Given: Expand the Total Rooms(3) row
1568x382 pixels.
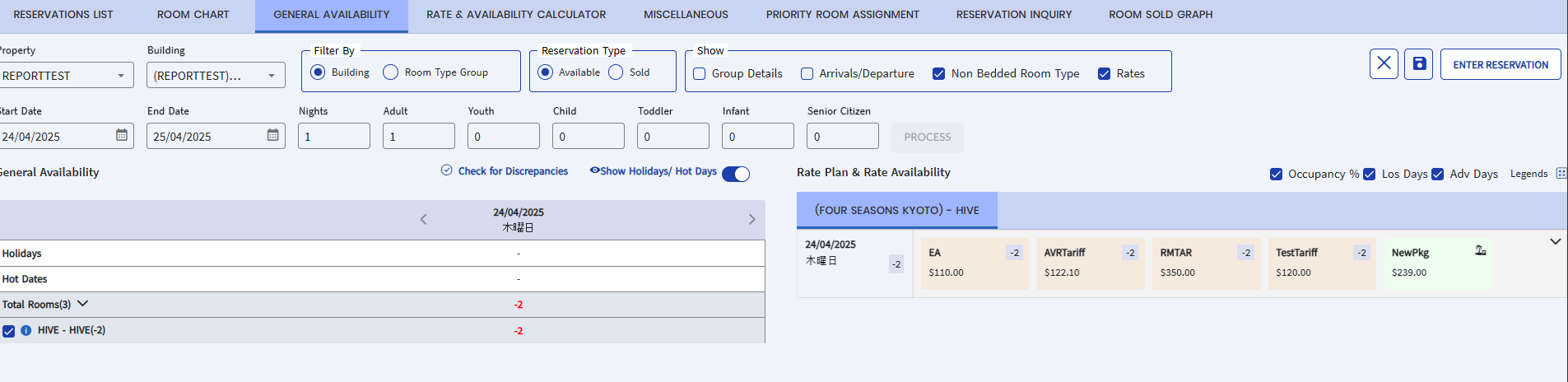Looking at the screenshot, I should pos(82,304).
